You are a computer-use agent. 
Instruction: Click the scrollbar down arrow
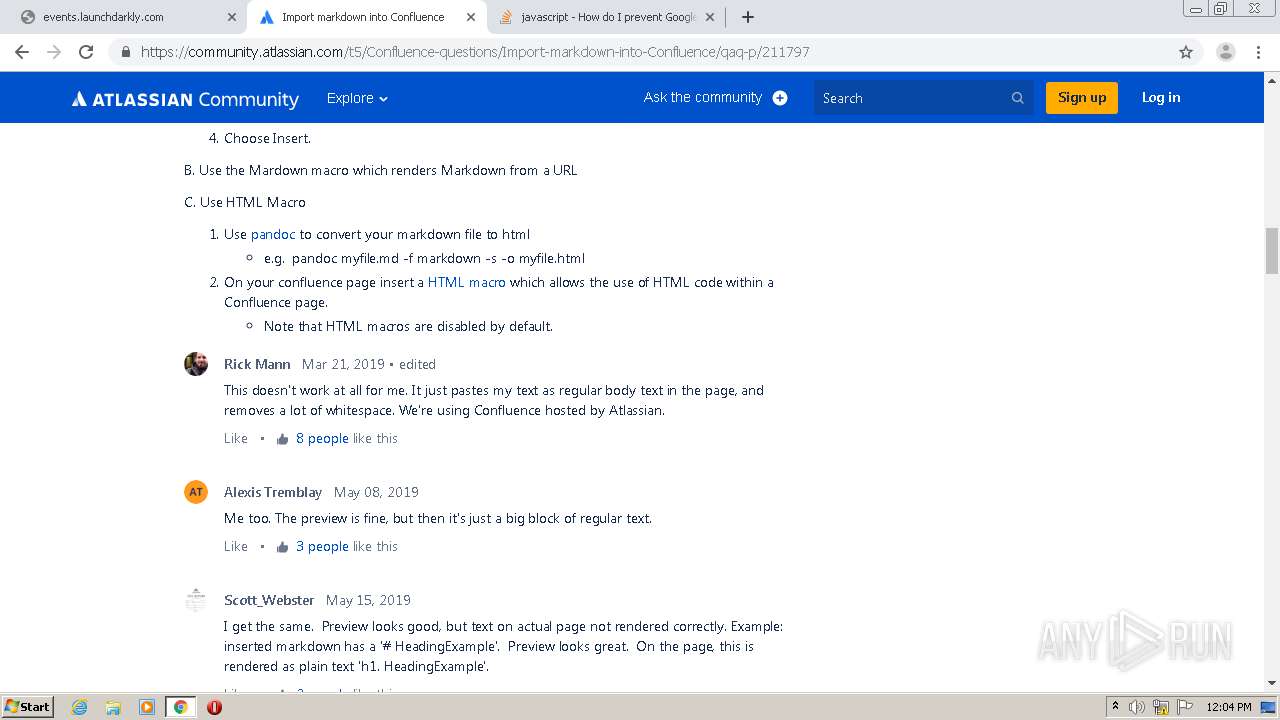click(1271, 684)
